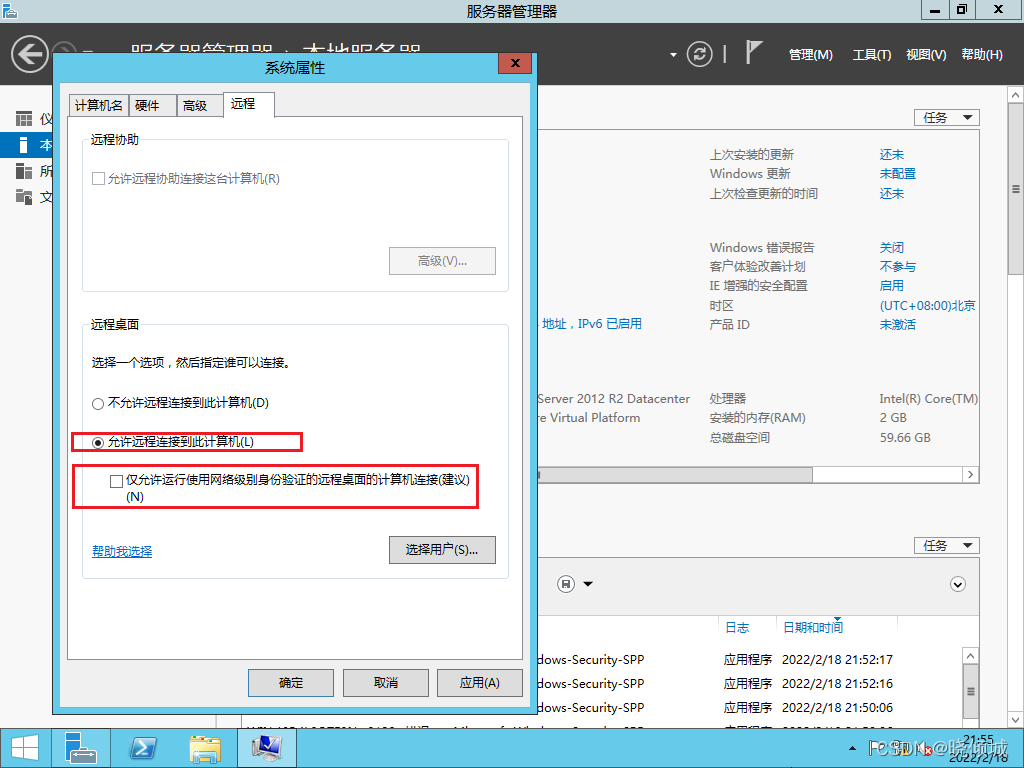
Task: Click the main vertical scrollbar thumb
Action: [1016, 189]
